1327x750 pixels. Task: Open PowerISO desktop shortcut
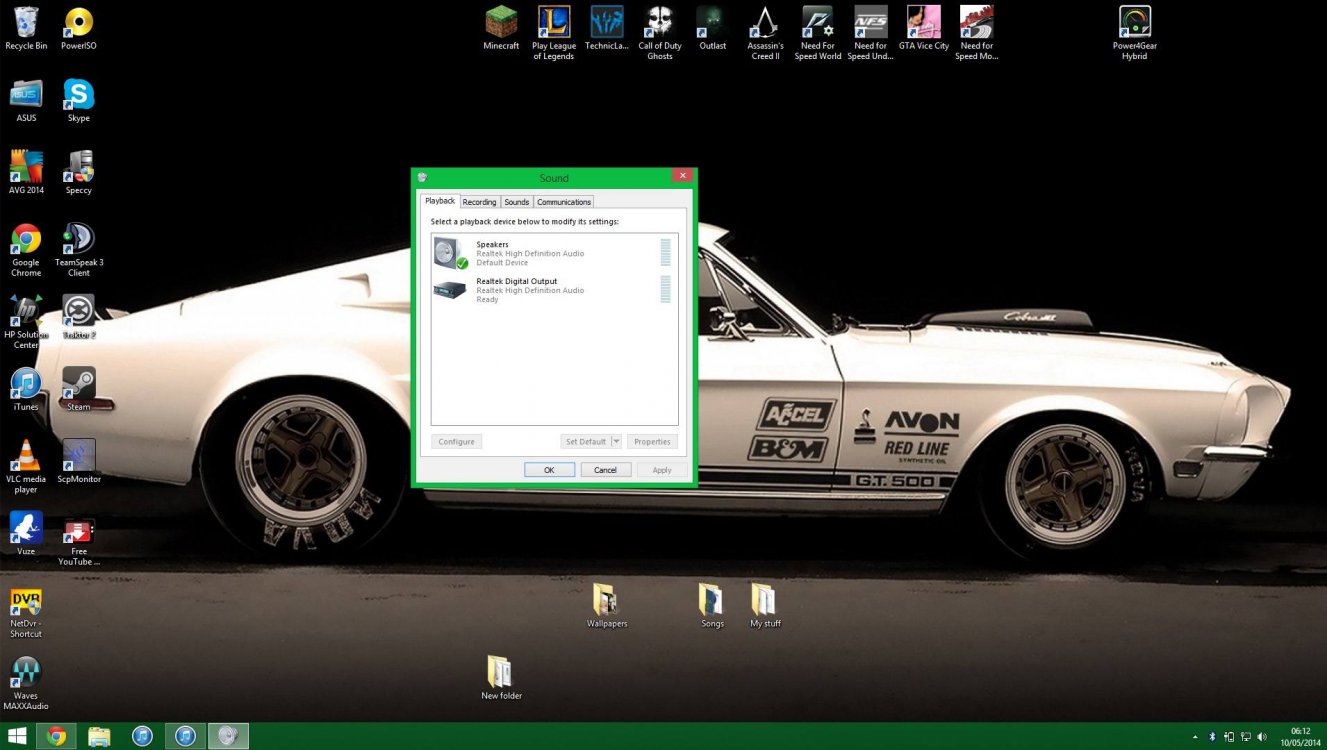[79, 28]
